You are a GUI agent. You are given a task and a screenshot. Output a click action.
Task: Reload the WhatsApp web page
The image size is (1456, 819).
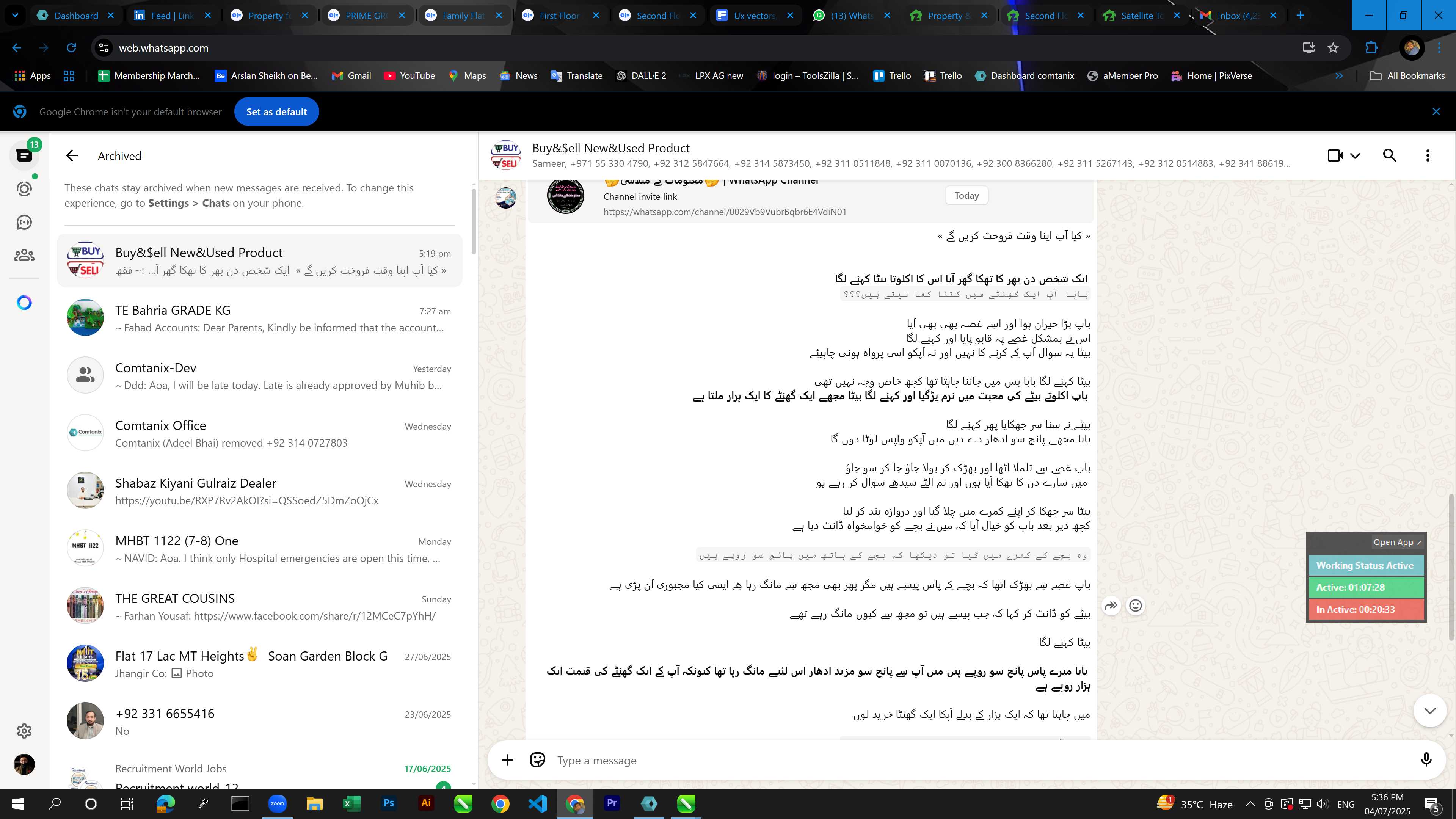(x=71, y=48)
